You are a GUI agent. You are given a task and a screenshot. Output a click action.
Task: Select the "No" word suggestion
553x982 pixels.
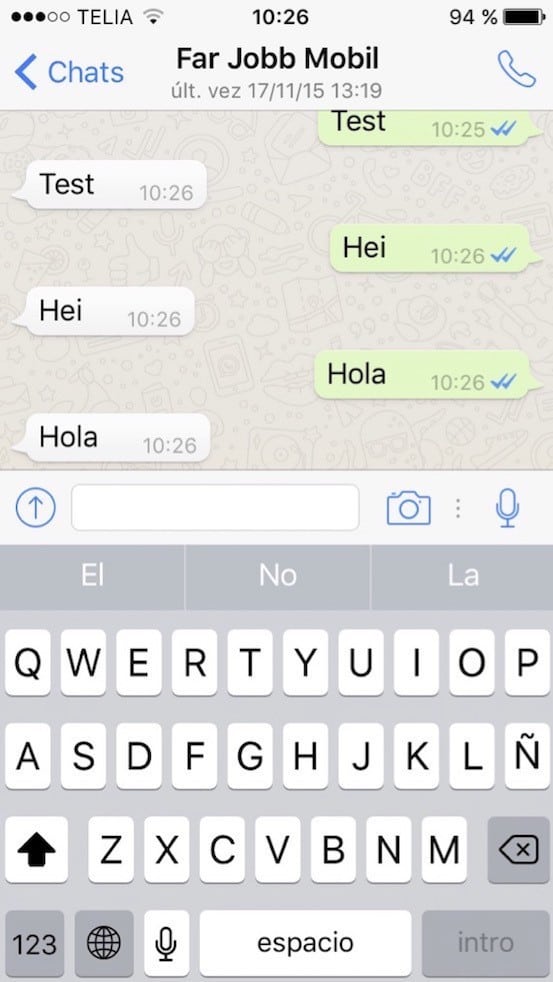click(277, 576)
